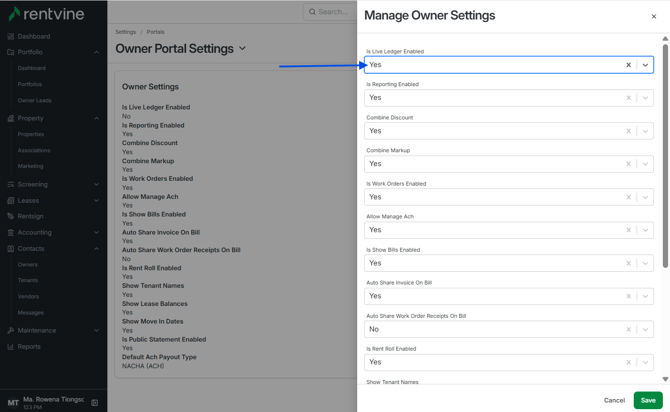670x412 pixels.
Task: Click the Leases icon in sidebar
Action: [x=11, y=200]
